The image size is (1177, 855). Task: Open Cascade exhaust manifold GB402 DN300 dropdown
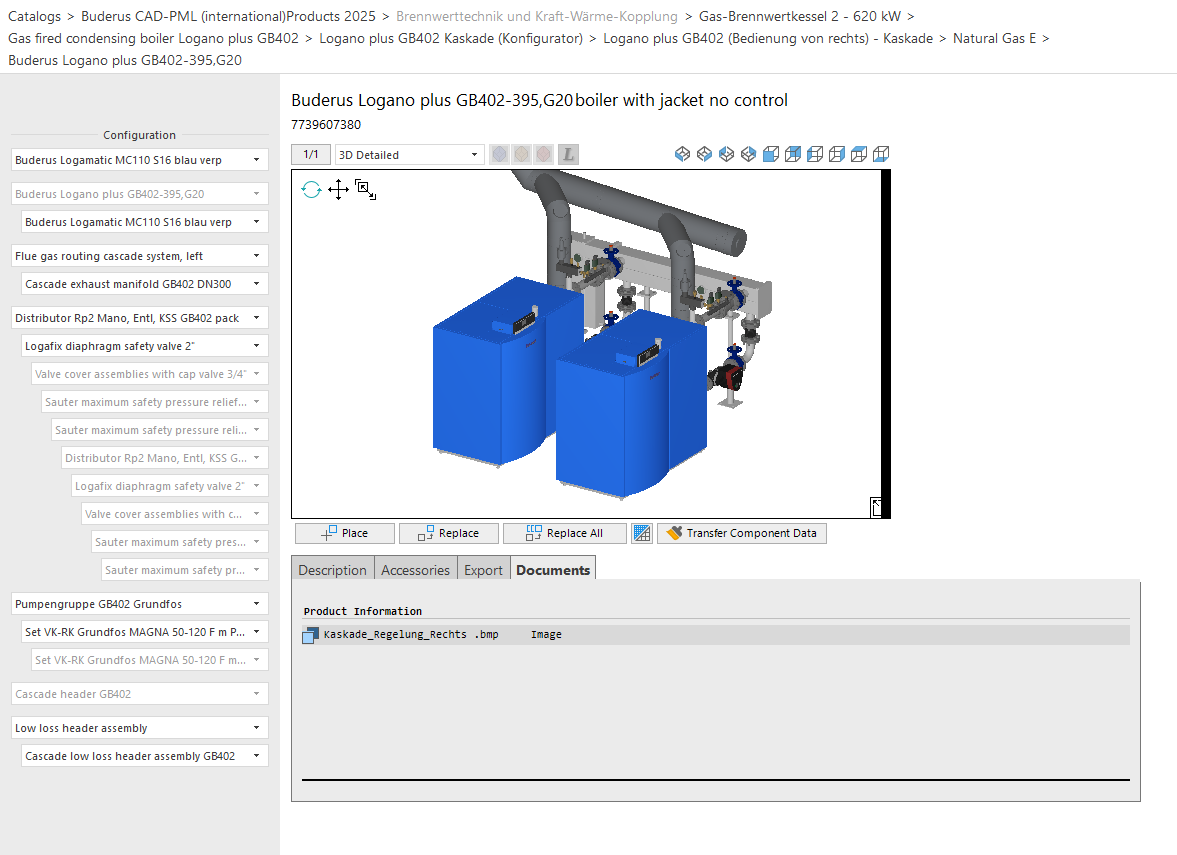pos(145,284)
